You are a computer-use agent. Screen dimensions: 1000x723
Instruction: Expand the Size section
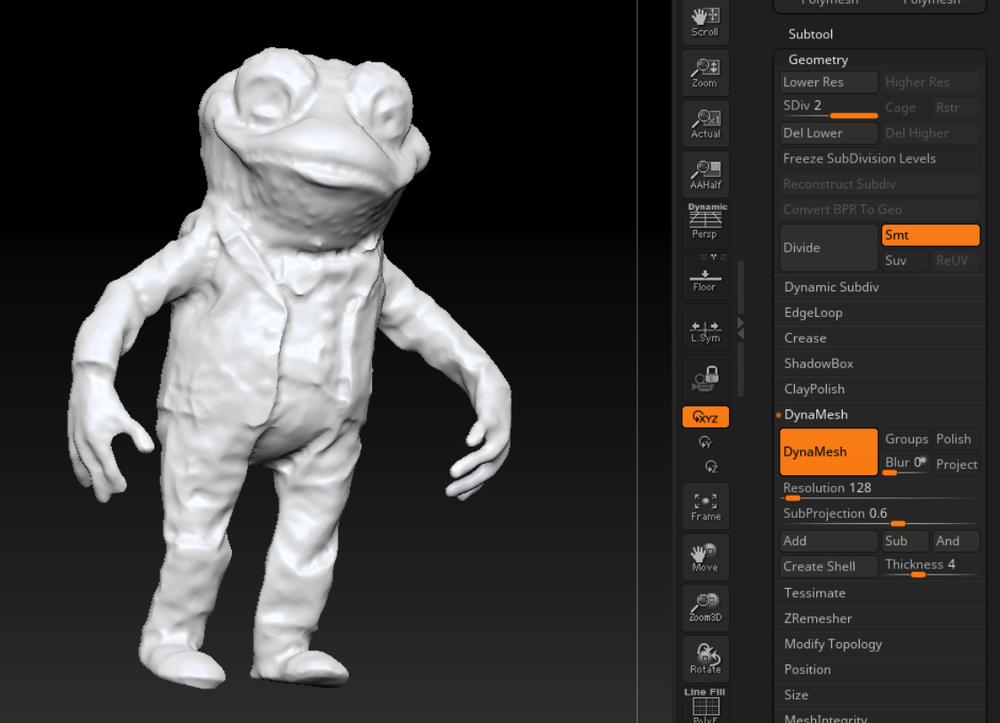point(796,696)
